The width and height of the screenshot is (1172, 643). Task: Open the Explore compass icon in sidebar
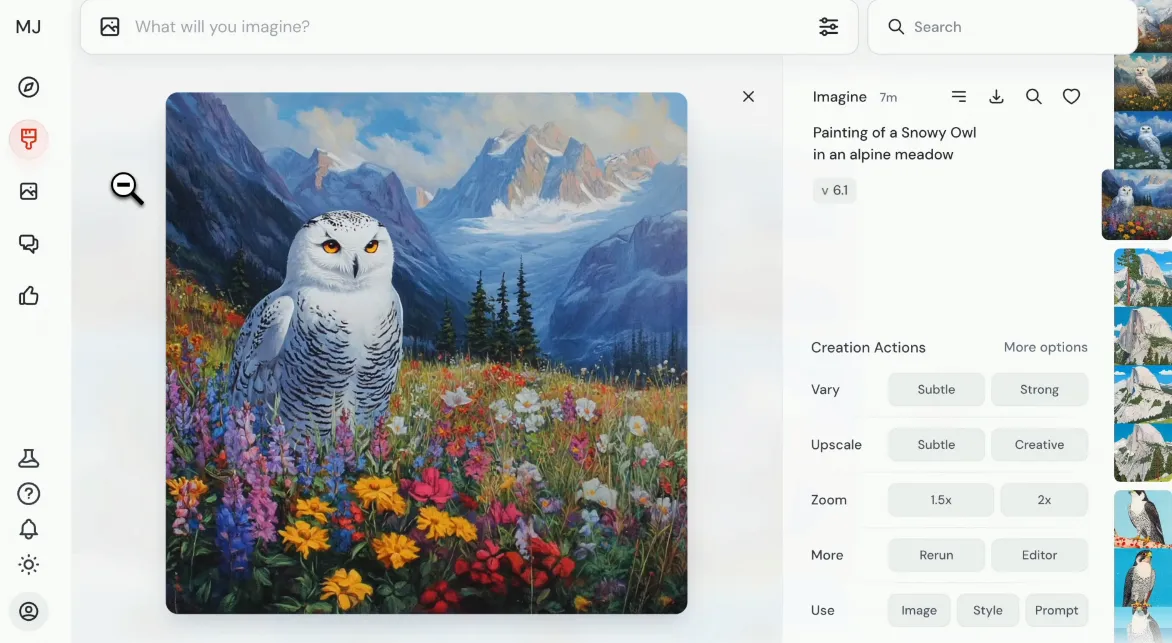[x=28, y=87]
